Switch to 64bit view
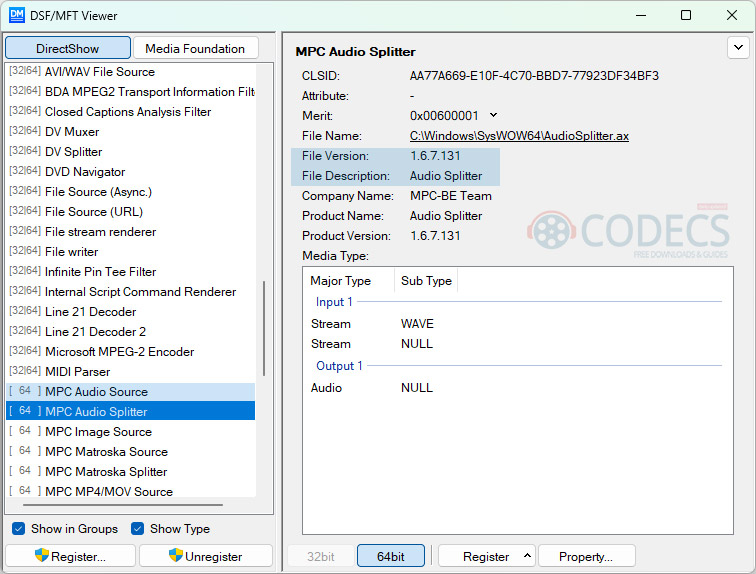The height and width of the screenshot is (574, 756). (x=391, y=556)
